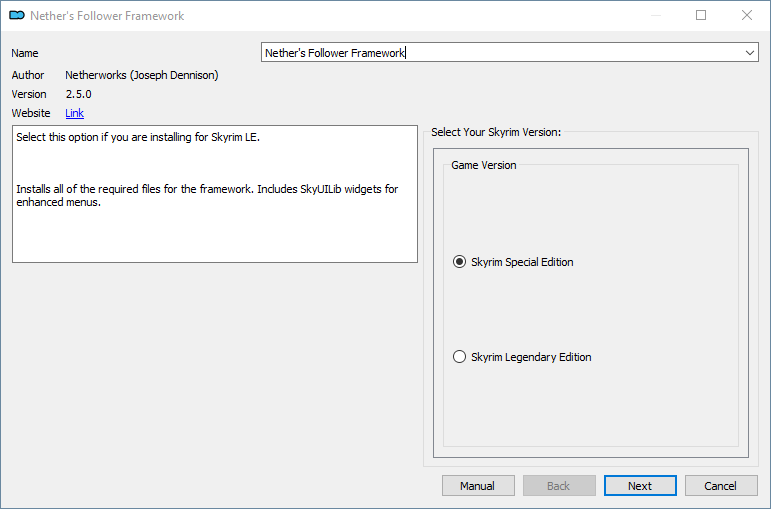Click the Mod Organizer icon in title bar
This screenshot has height=509, width=771.
coord(17,15)
